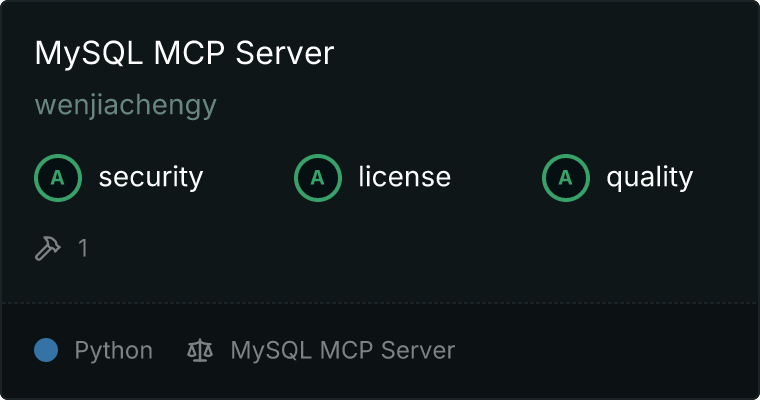Click the dashed divider above the footer

pyautogui.click(x=380, y=303)
